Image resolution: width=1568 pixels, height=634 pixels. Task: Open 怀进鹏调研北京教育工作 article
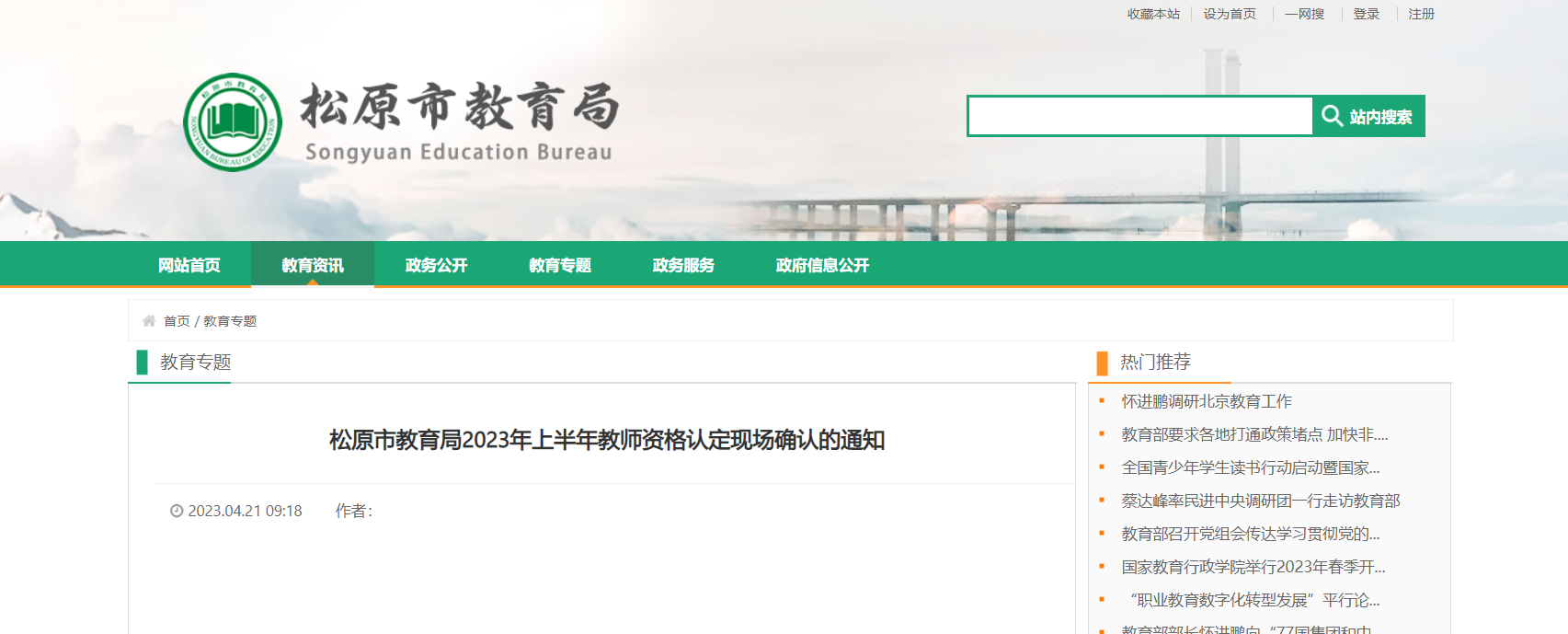pos(1207,401)
